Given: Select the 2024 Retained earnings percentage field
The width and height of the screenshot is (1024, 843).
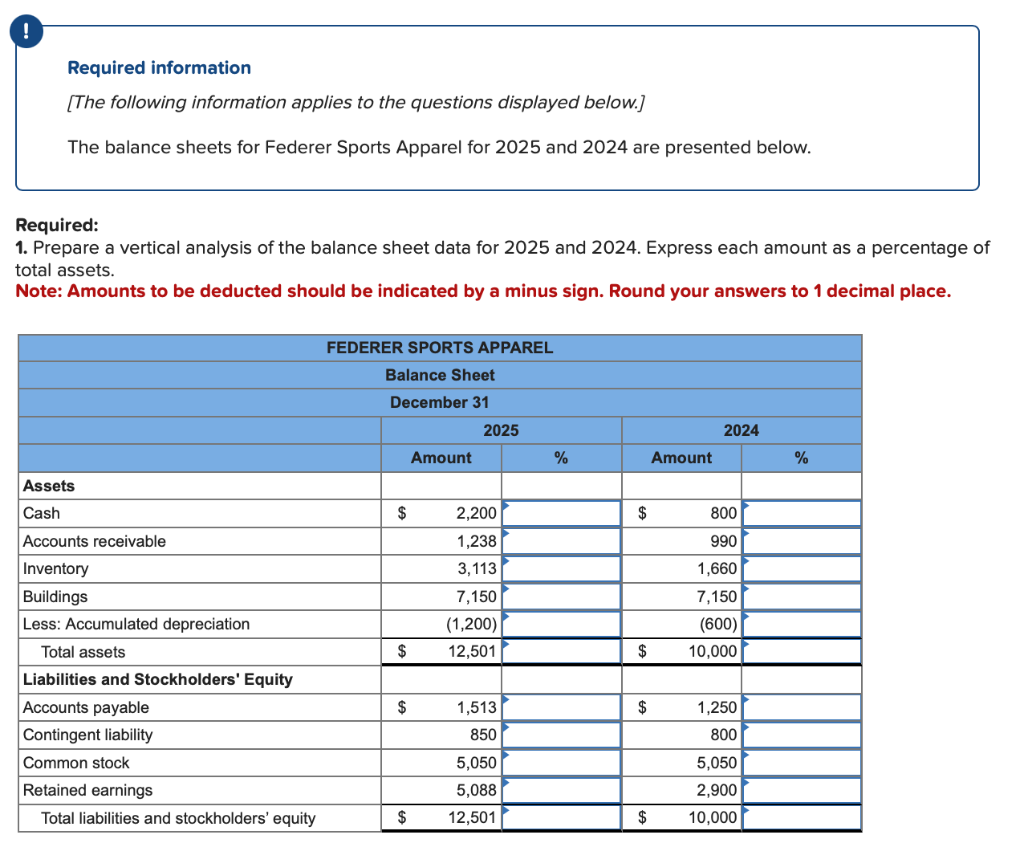Looking at the screenshot, I should click(801, 791).
